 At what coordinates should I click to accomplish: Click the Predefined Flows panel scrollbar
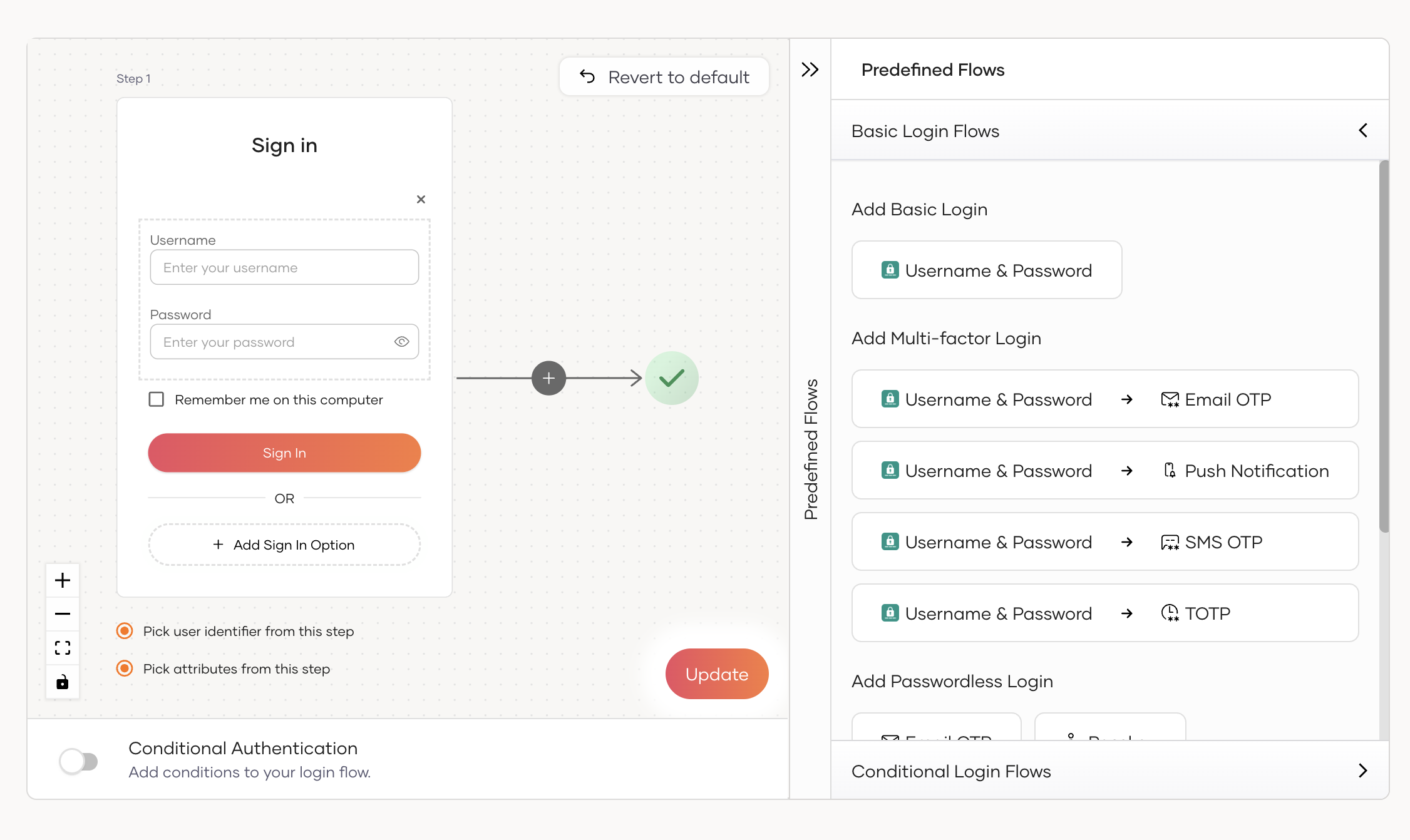[x=1384, y=346]
